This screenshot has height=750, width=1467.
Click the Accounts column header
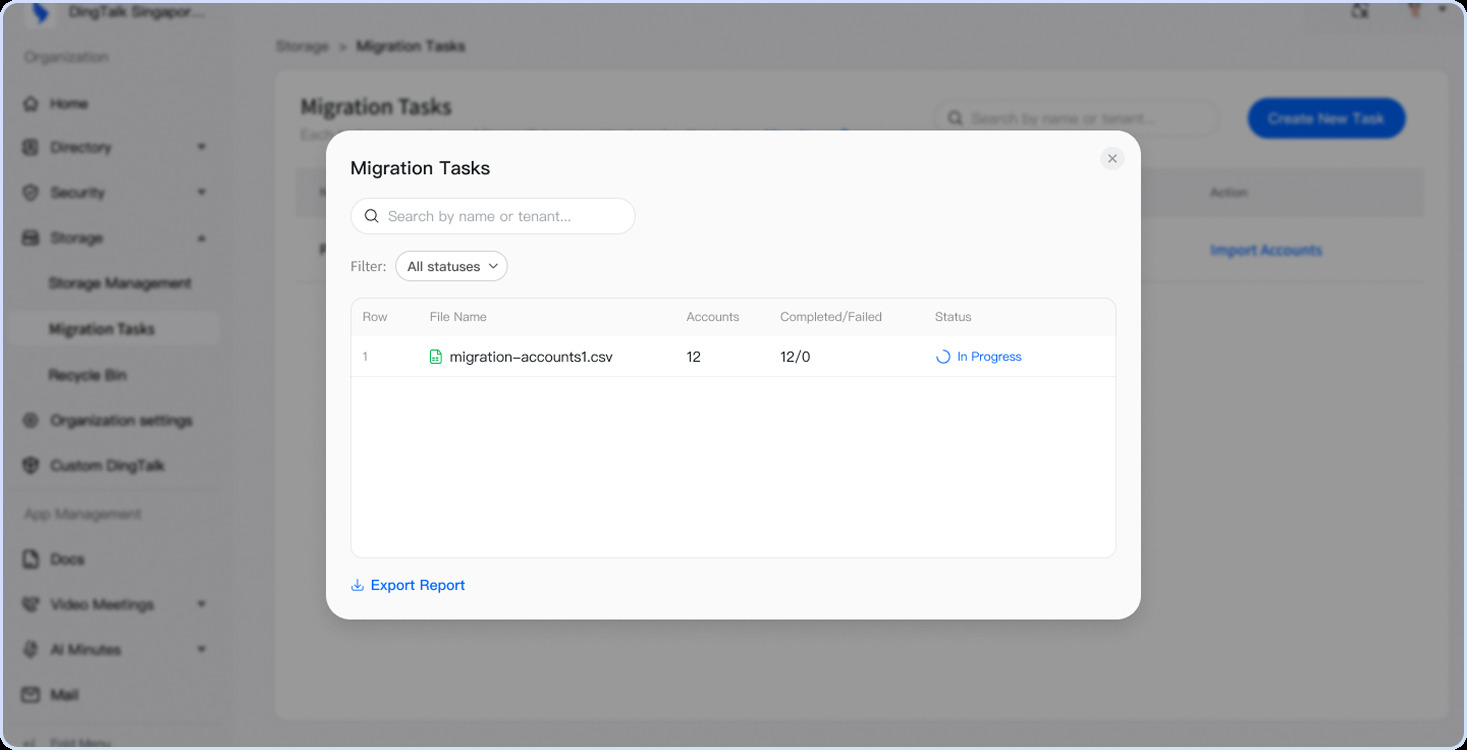pyautogui.click(x=713, y=317)
